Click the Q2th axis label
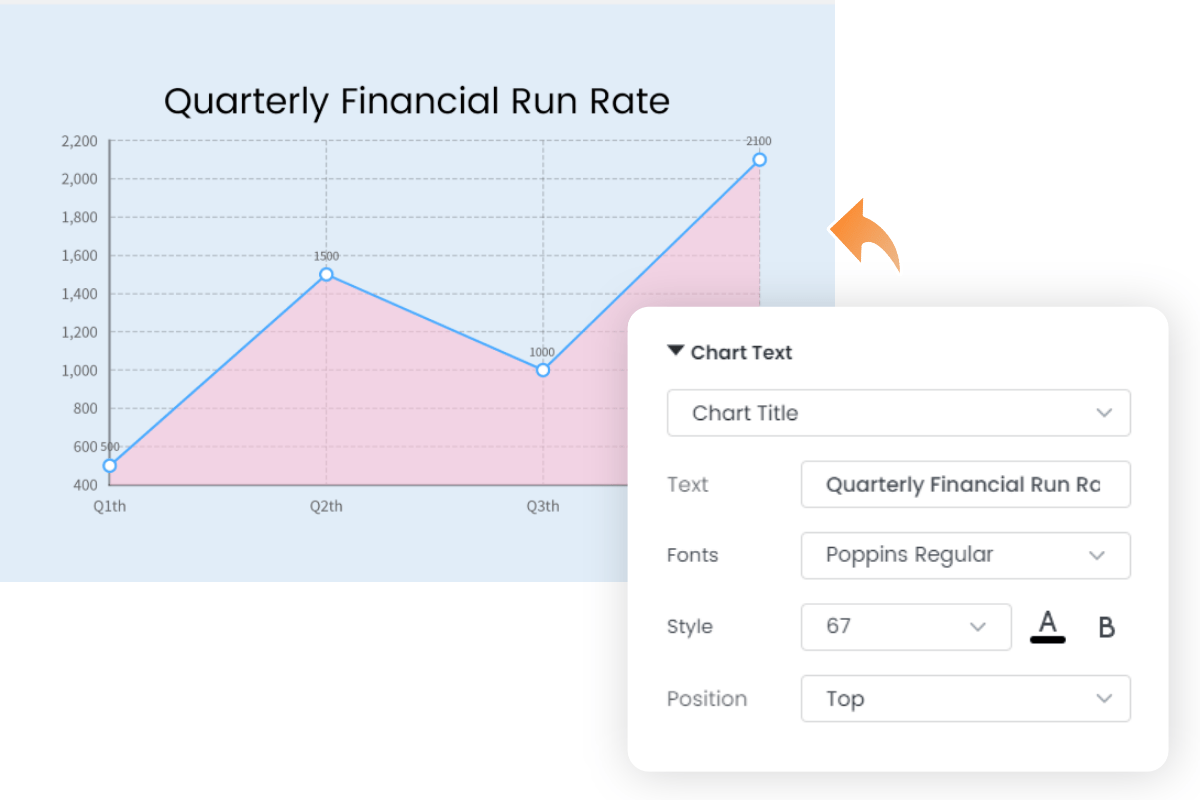 (325, 506)
